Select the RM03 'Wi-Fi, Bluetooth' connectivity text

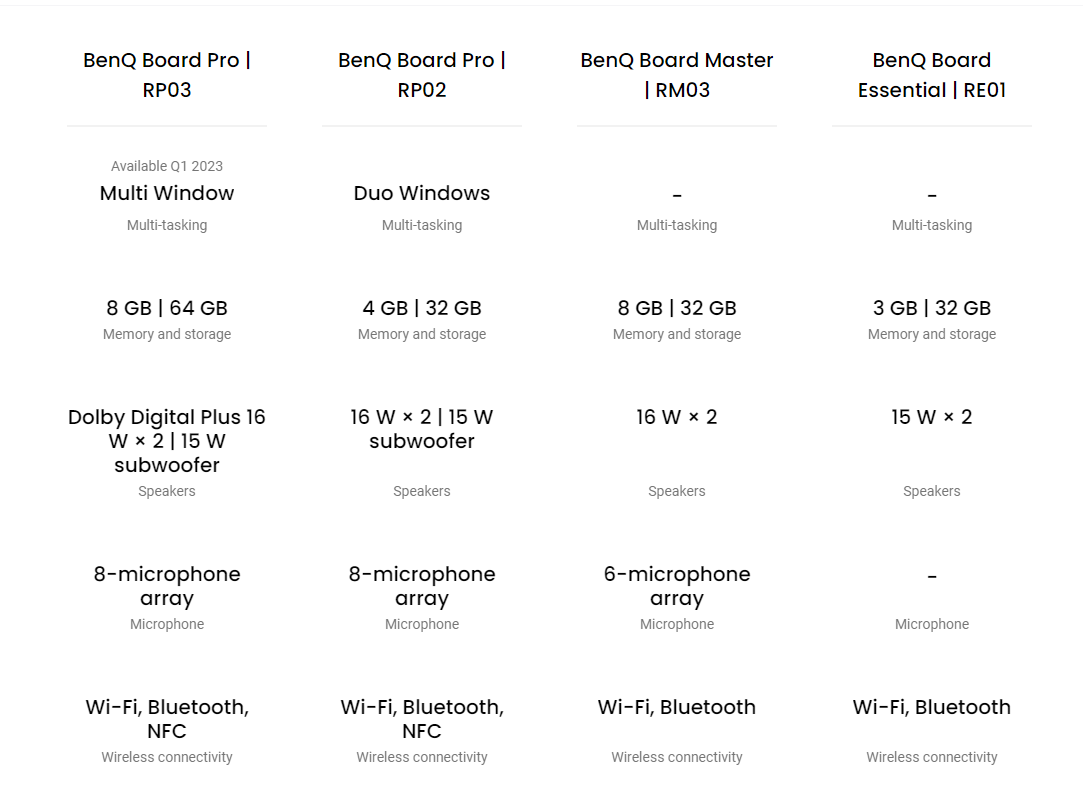point(677,707)
